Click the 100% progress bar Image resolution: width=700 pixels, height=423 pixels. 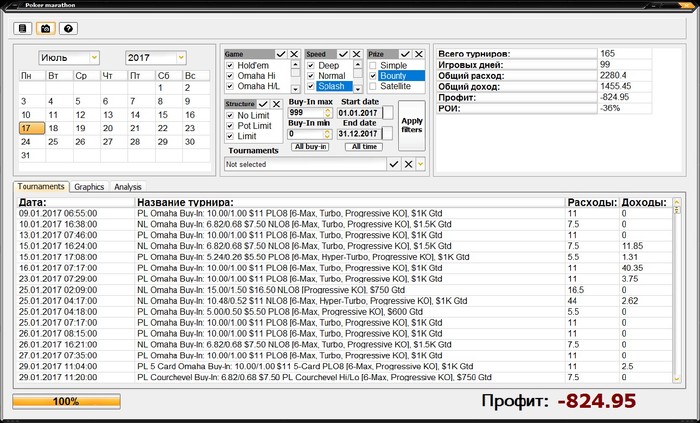pyautogui.click(x=66, y=401)
